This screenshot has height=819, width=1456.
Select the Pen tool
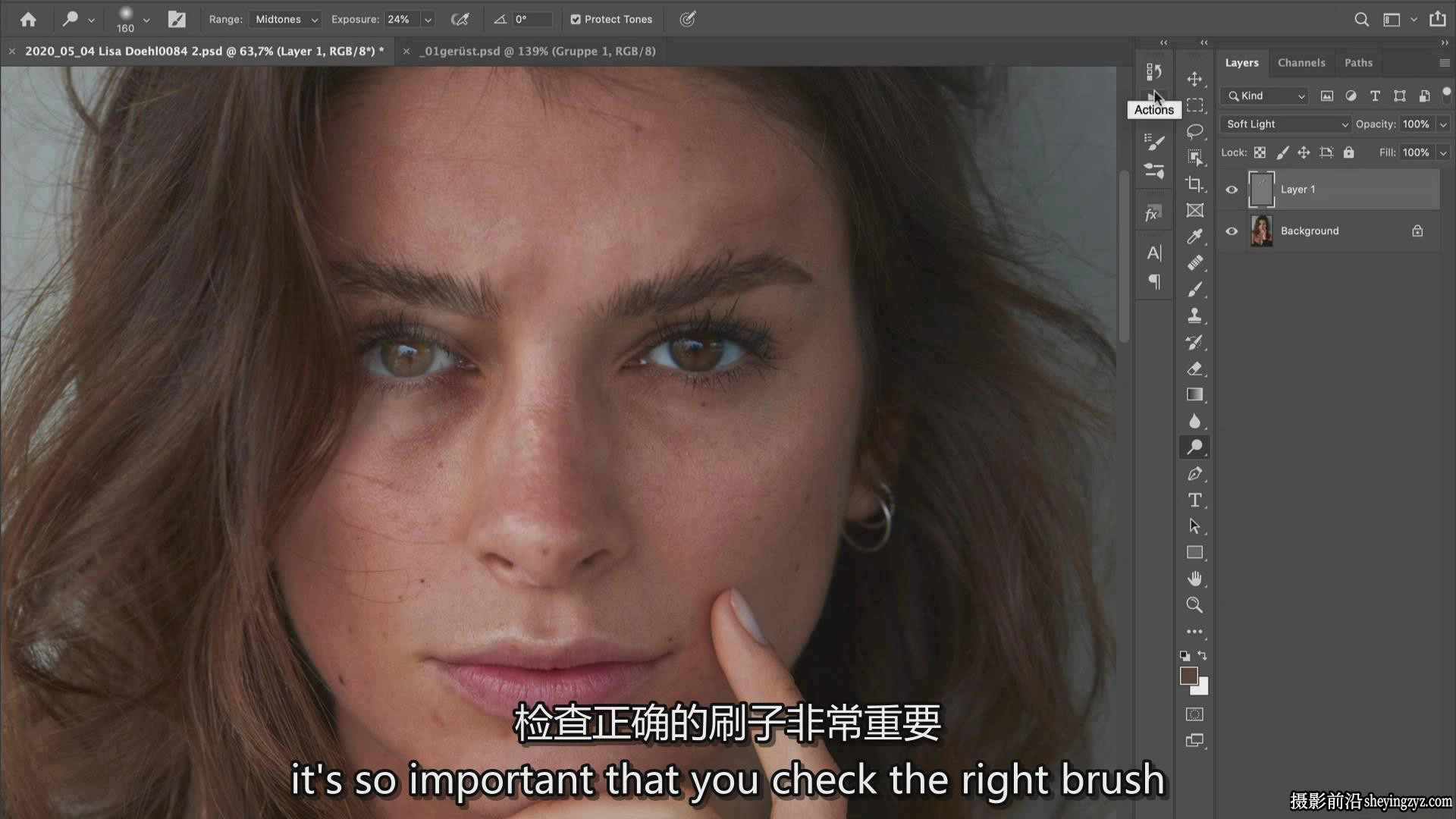tap(1194, 474)
